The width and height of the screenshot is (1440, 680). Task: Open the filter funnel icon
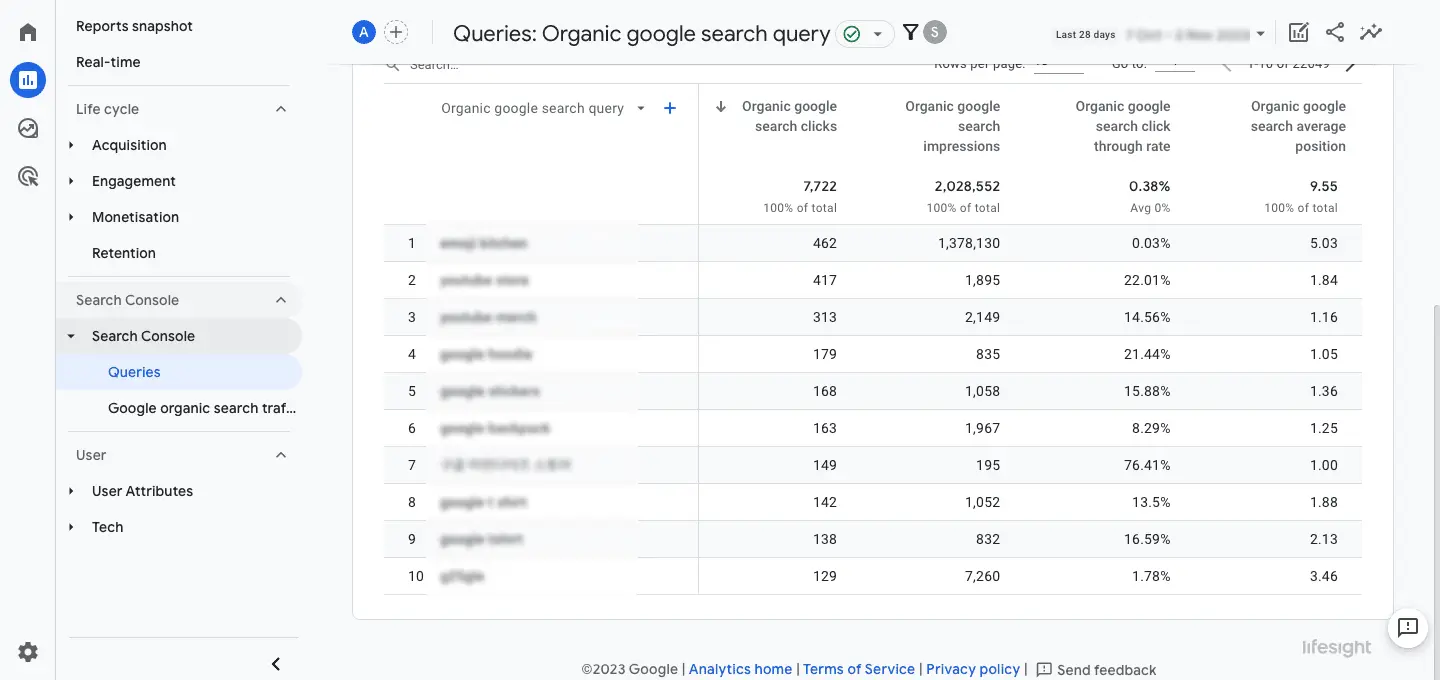(x=910, y=32)
